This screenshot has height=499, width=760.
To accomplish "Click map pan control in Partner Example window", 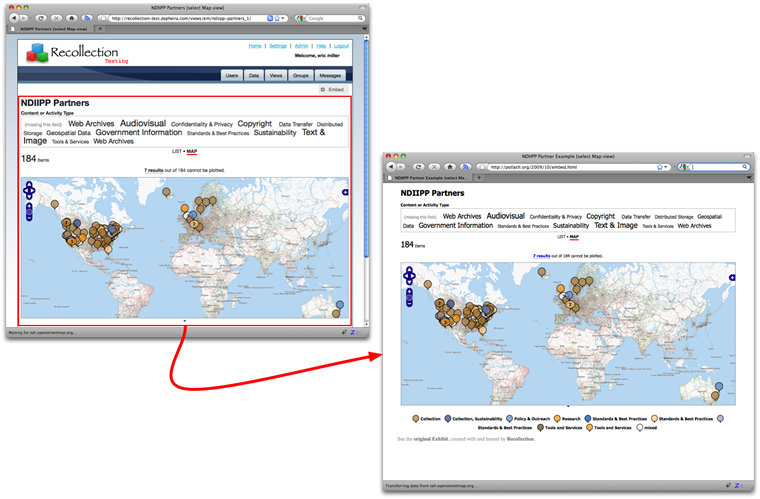I will click(409, 276).
